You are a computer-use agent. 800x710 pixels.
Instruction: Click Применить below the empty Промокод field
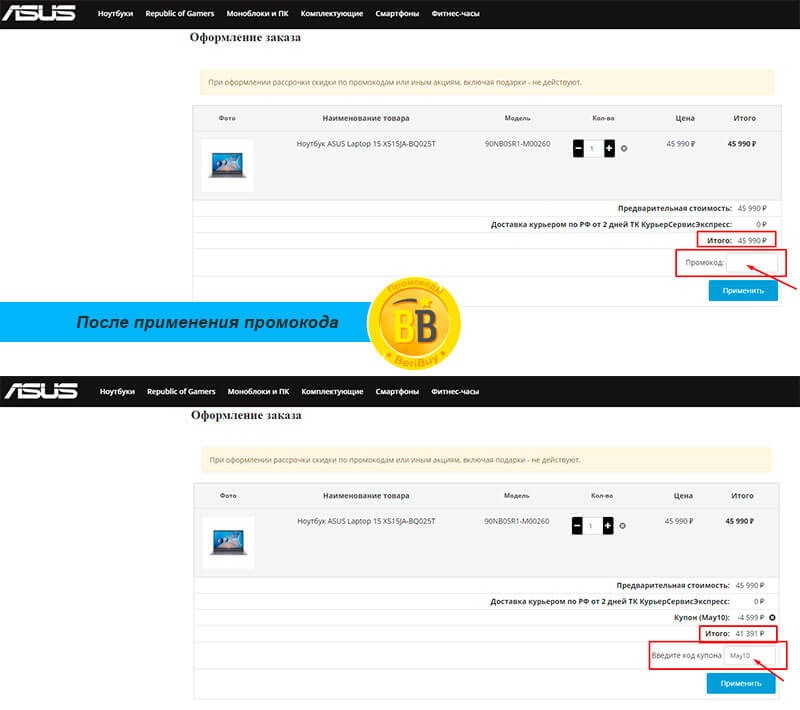742,290
